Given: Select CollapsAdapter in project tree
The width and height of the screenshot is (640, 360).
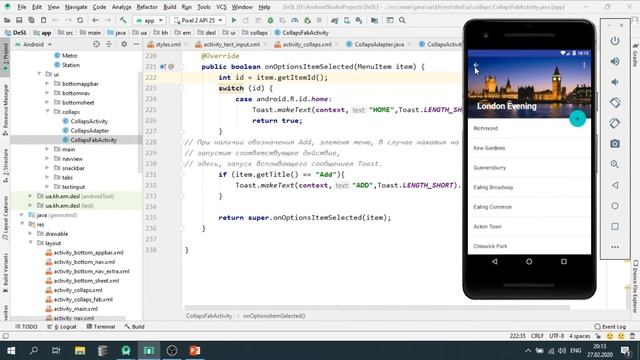Looking at the screenshot, I should pos(89,131).
